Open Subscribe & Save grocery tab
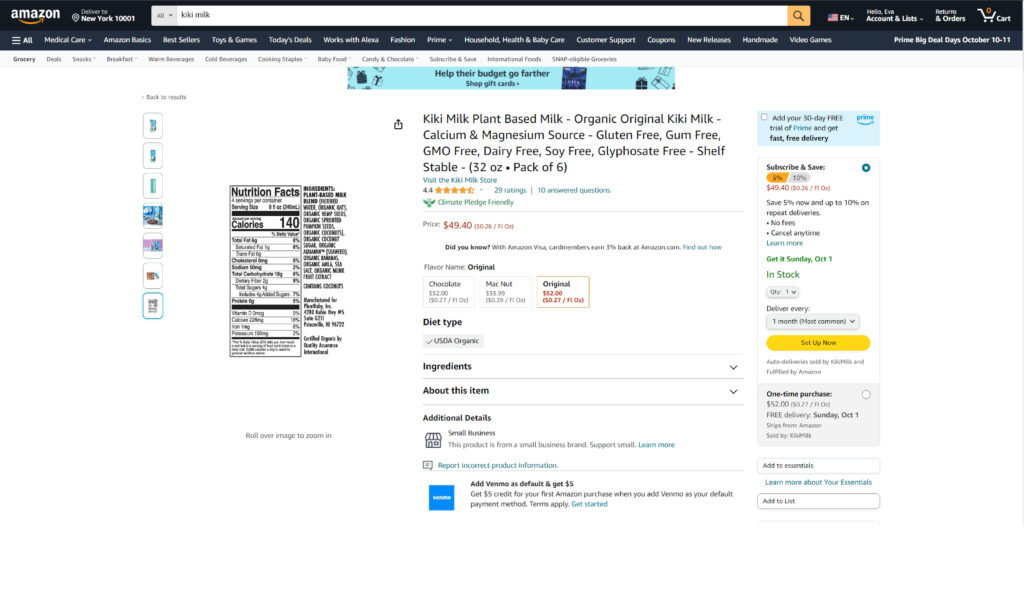The image size is (1024, 590). (x=453, y=59)
